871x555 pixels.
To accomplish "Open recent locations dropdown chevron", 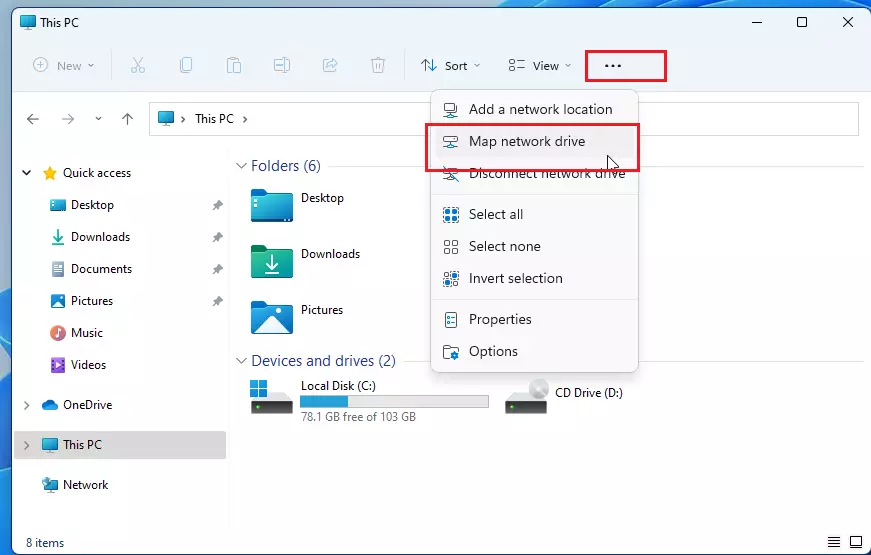I will 98,119.
